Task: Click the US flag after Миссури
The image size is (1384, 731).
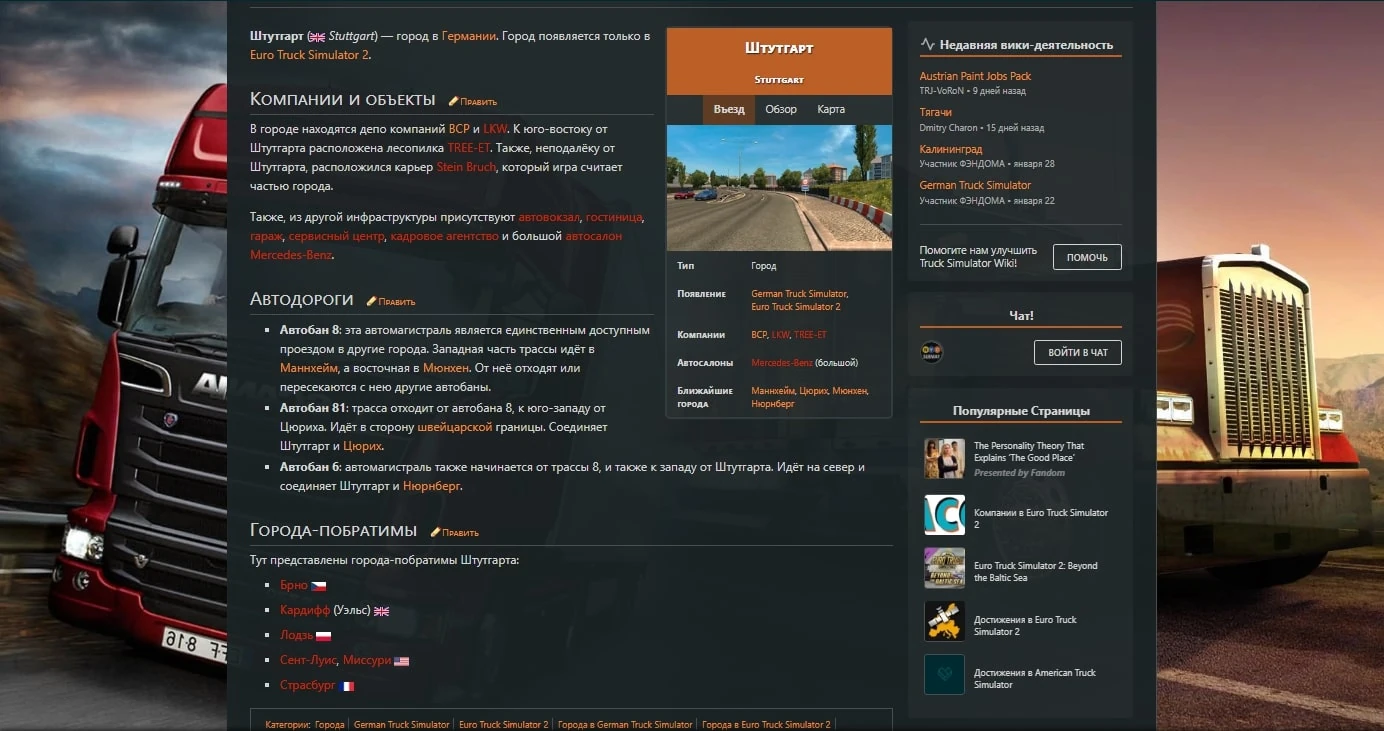Action: pos(401,661)
